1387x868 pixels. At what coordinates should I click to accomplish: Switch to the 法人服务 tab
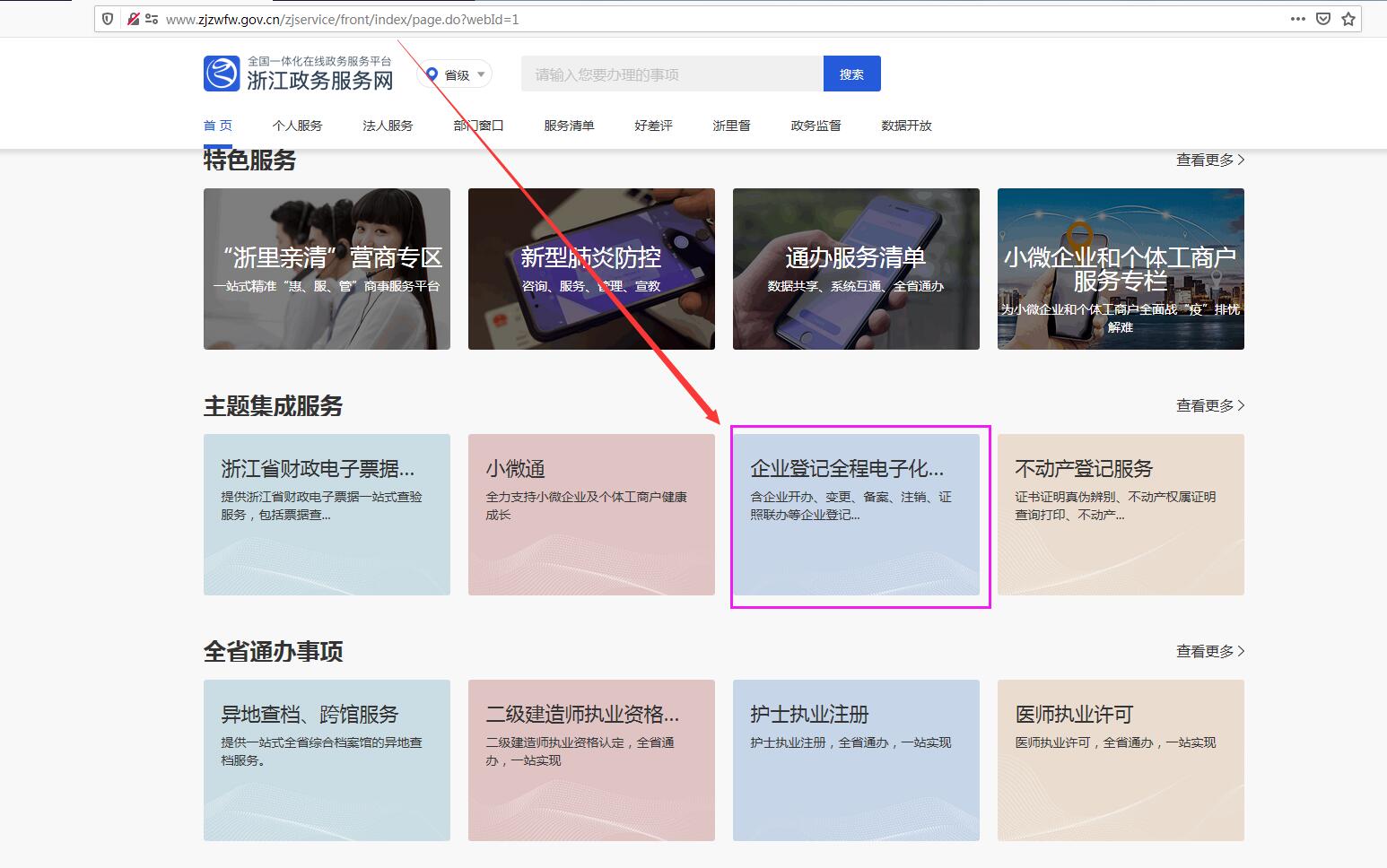coord(387,126)
